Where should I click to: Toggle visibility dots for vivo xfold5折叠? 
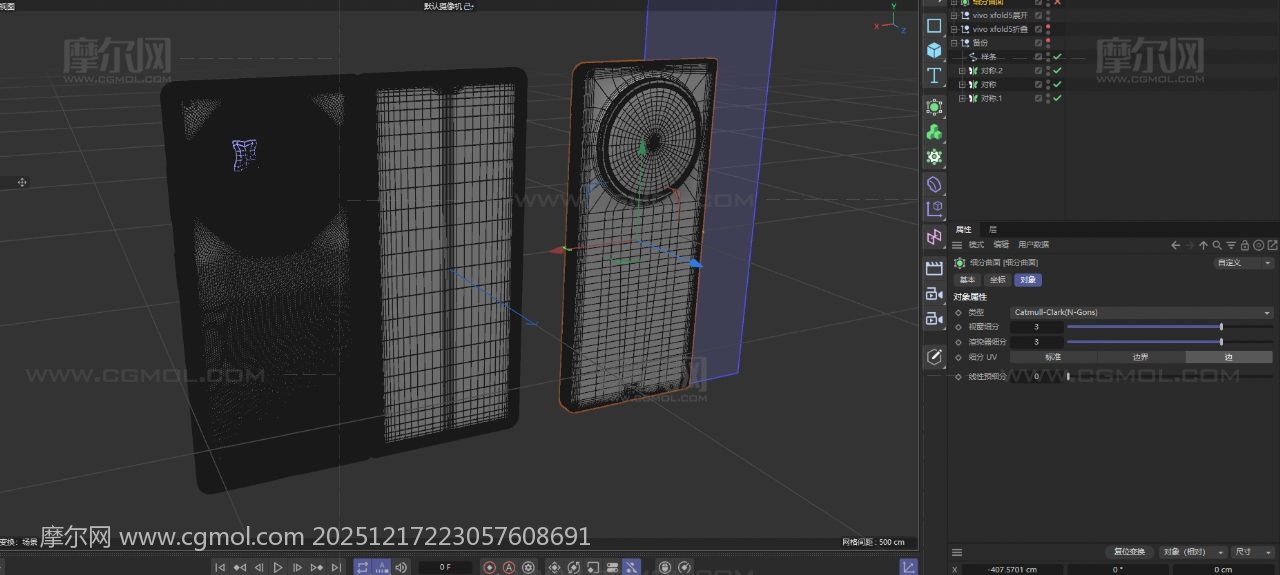[1048, 29]
